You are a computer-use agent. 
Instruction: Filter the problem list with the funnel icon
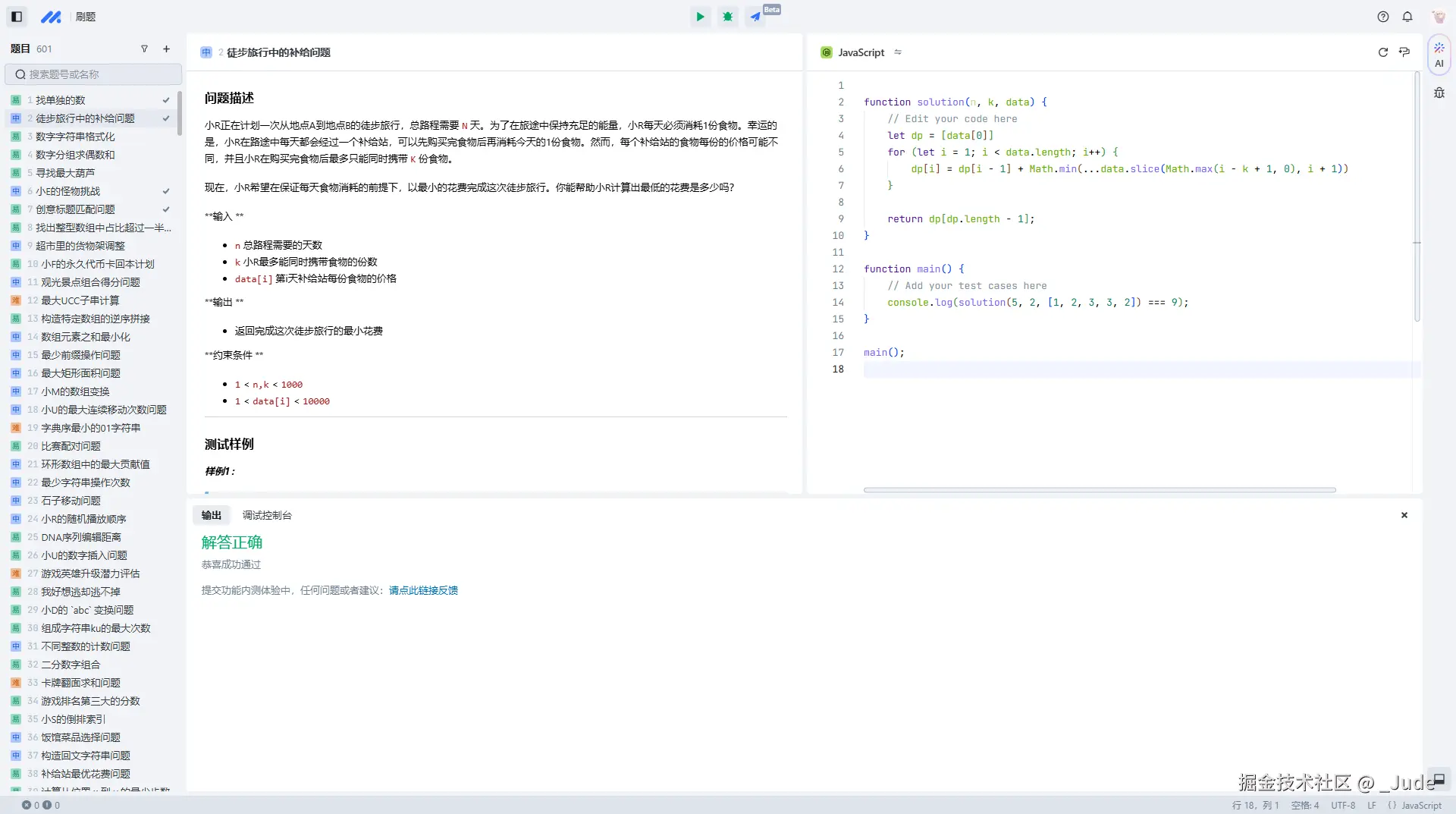pyautogui.click(x=144, y=49)
